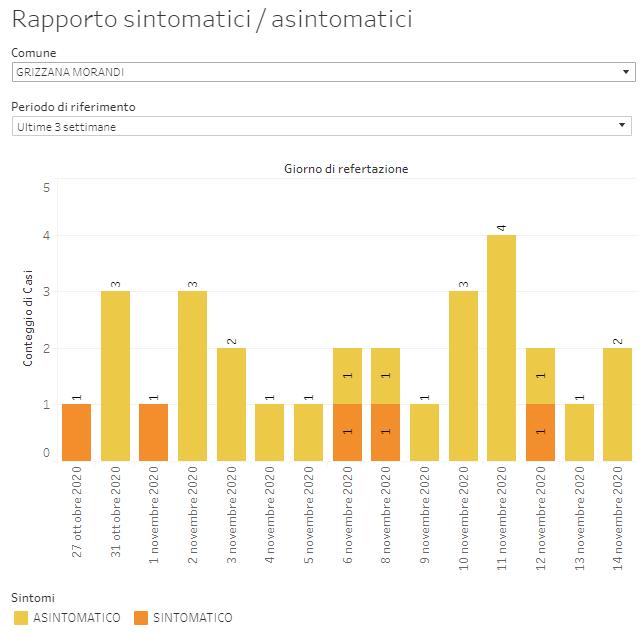Select the bar for 2 novembre 2020
This screenshot has height=635, width=640.
192,375
